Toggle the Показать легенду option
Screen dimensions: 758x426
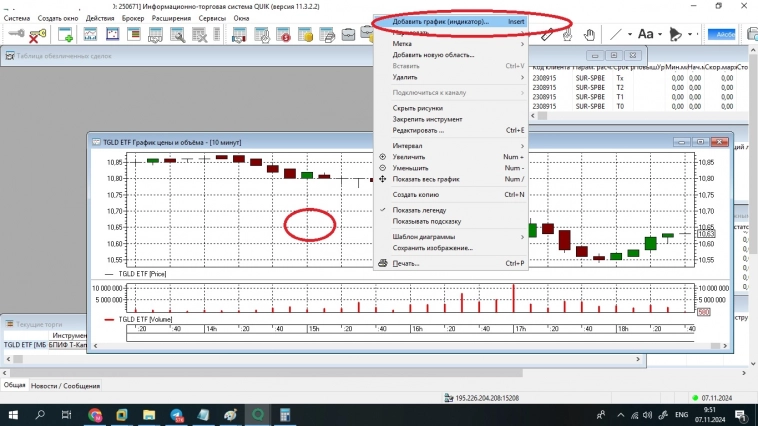tap(425, 210)
